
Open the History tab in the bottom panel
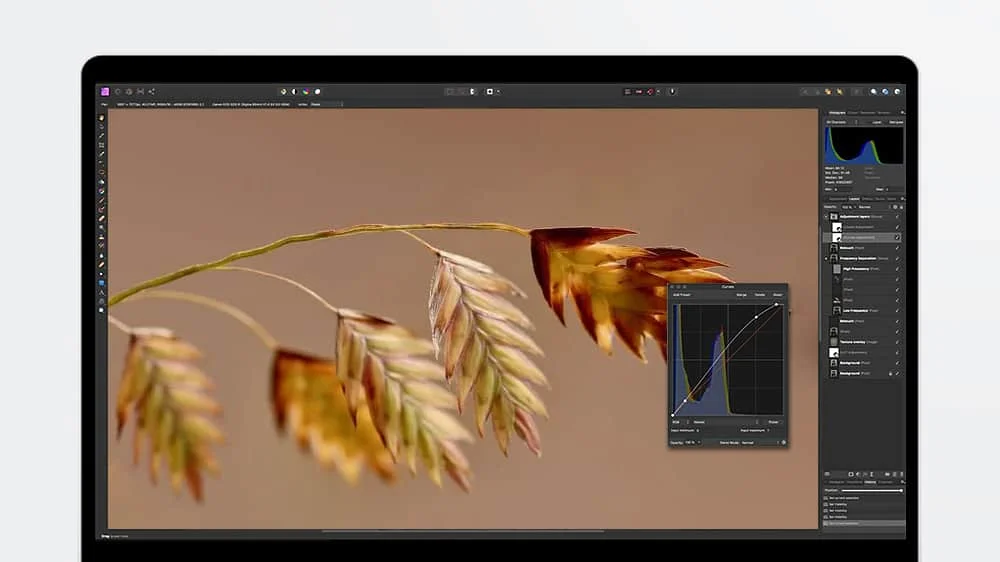tap(870, 482)
